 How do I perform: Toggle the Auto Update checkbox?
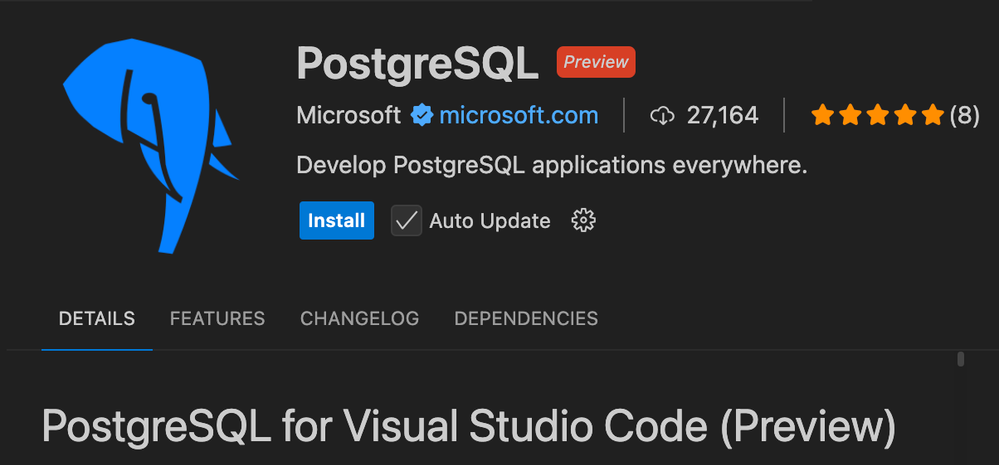pos(406,221)
